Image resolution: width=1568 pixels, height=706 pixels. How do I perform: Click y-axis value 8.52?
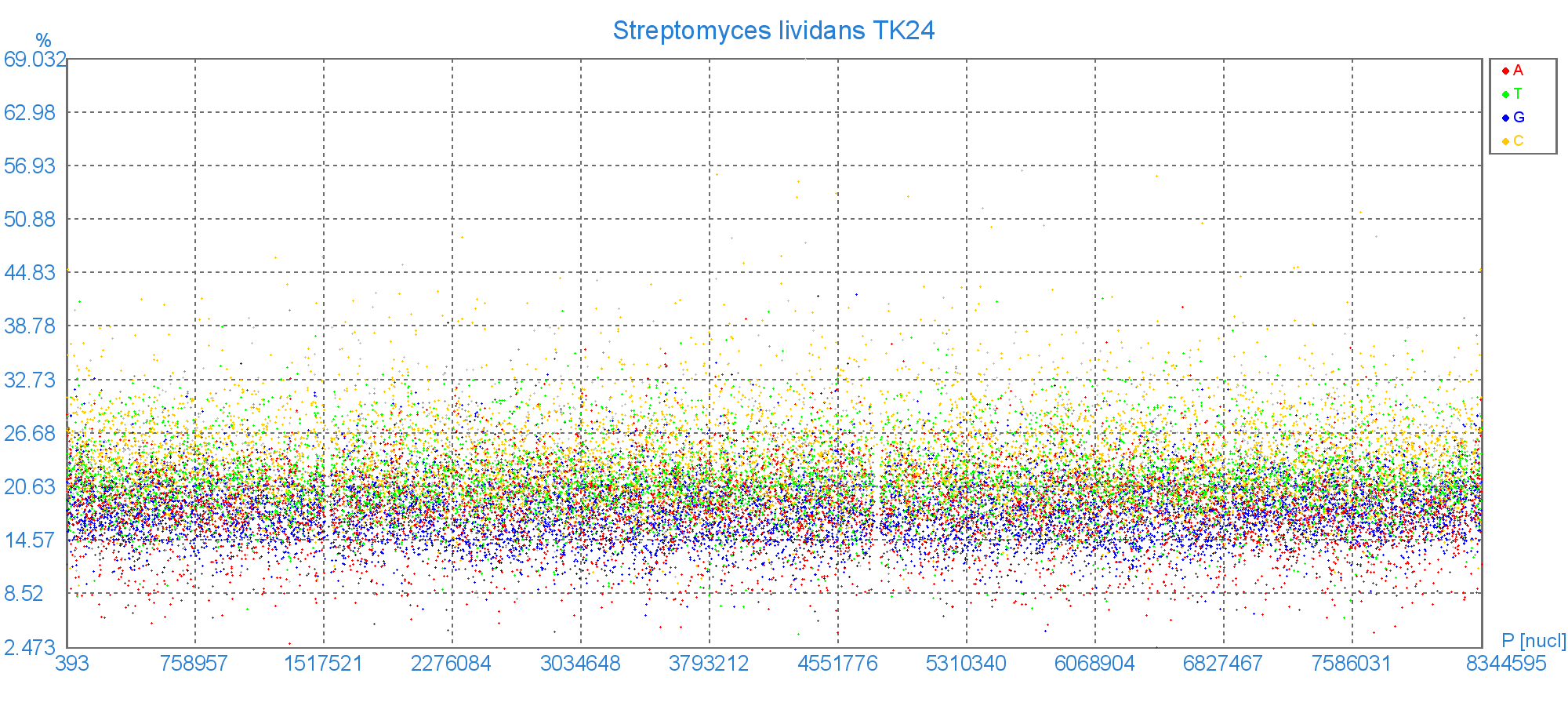pos(24,593)
